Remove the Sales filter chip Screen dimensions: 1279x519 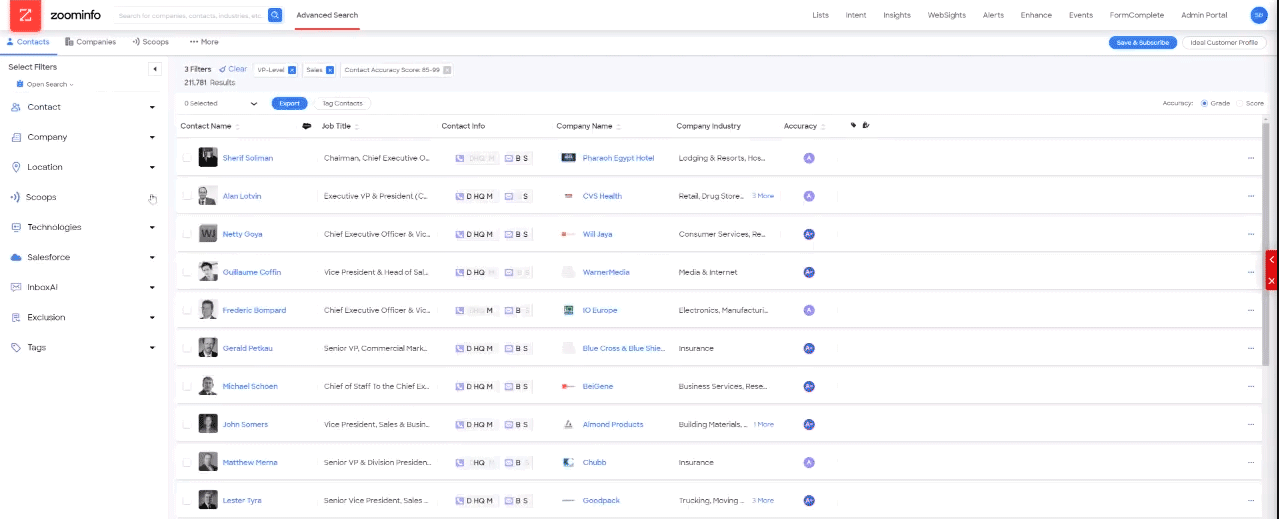tap(330, 70)
